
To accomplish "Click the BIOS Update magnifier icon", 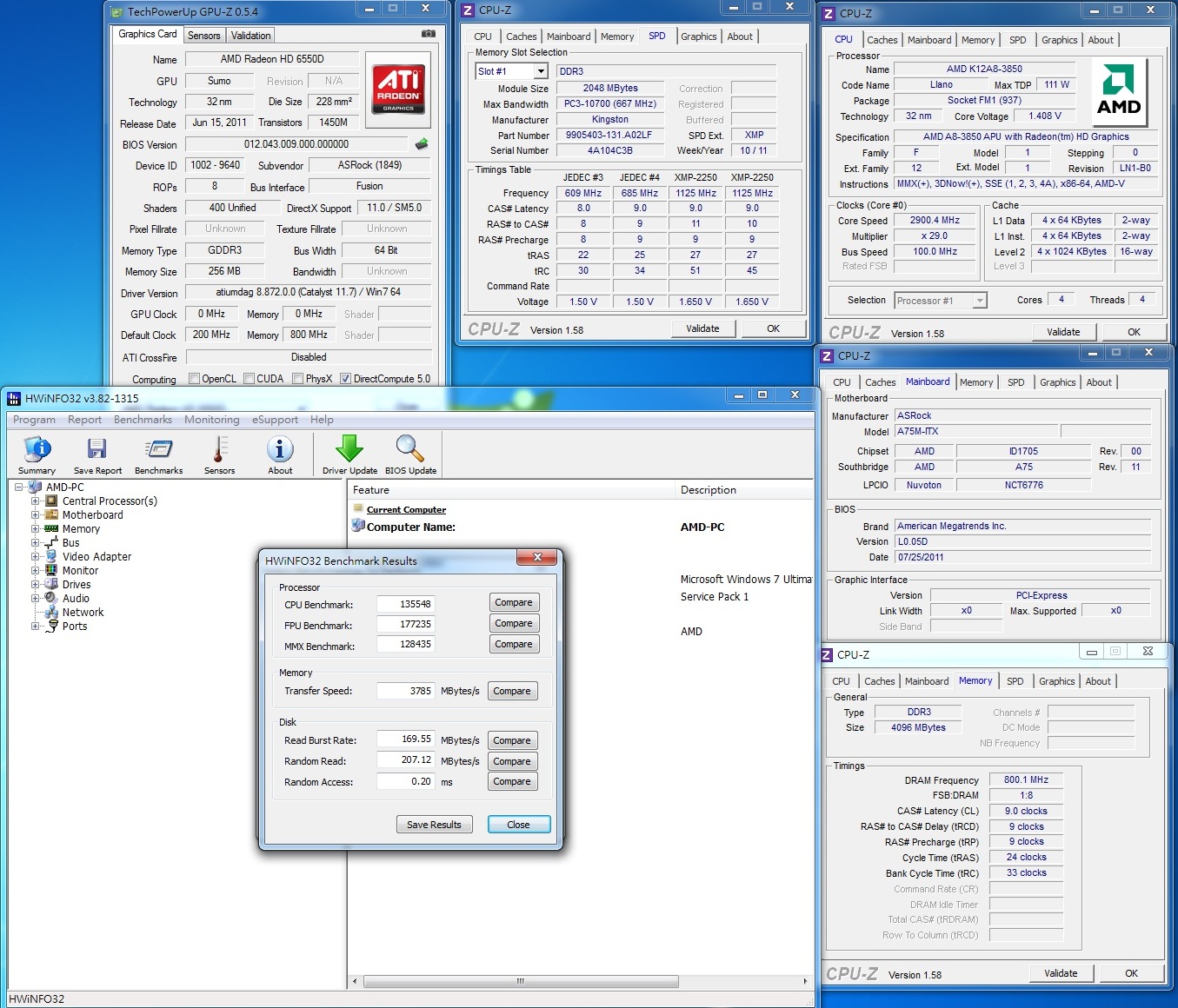I will coord(410,449).
